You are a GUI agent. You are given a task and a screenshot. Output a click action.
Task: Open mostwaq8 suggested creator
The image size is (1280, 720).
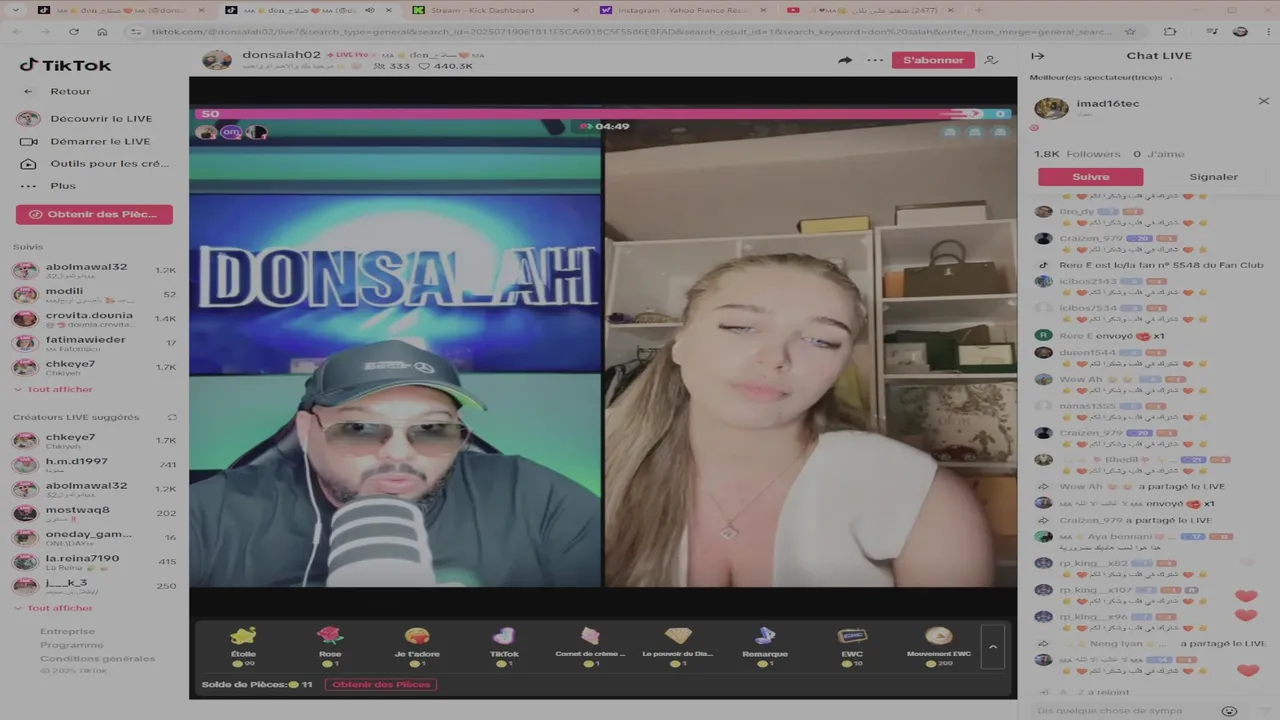94,513
